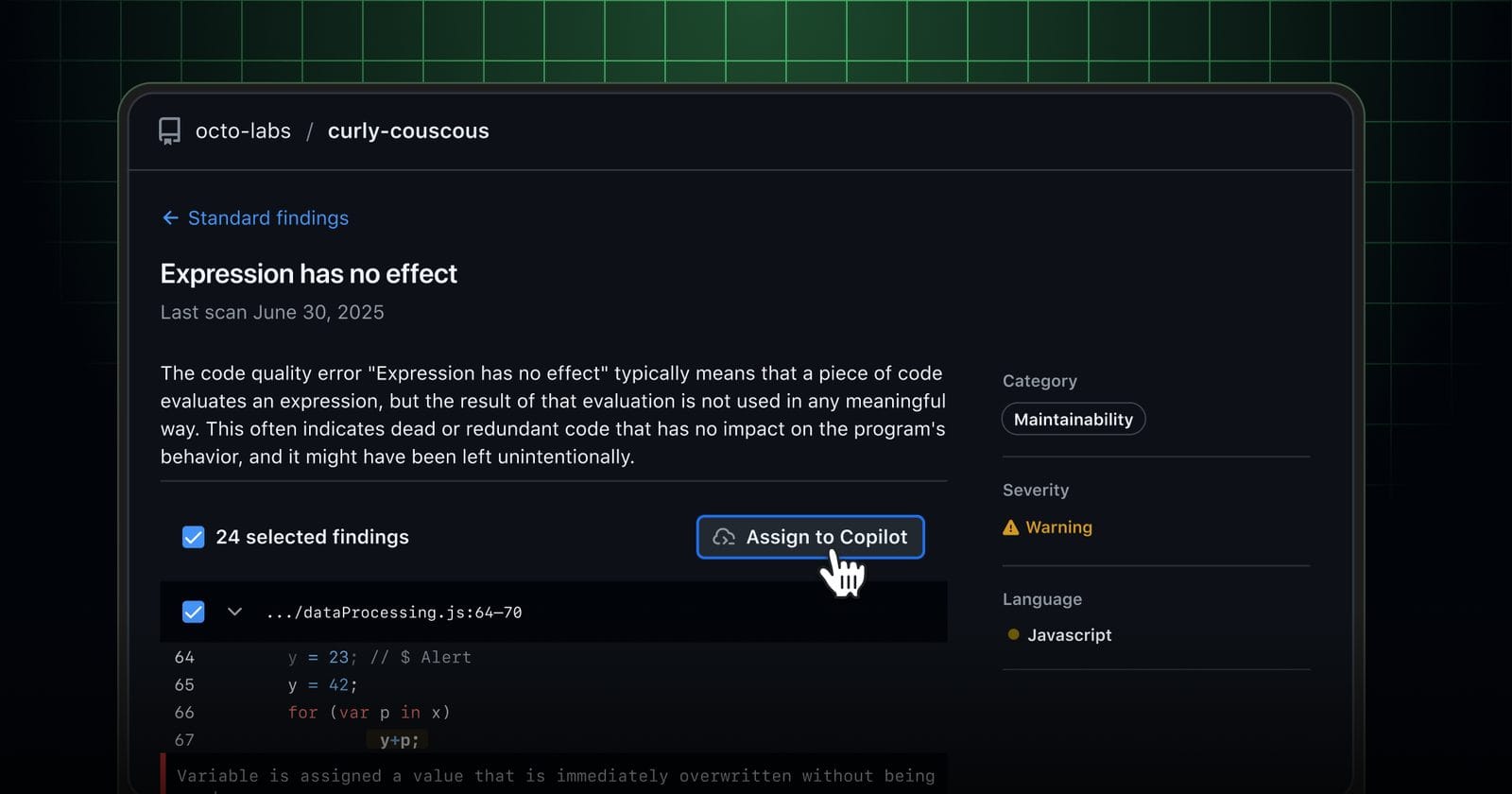Click the Language heading in sidebar

coord(1042,599)
